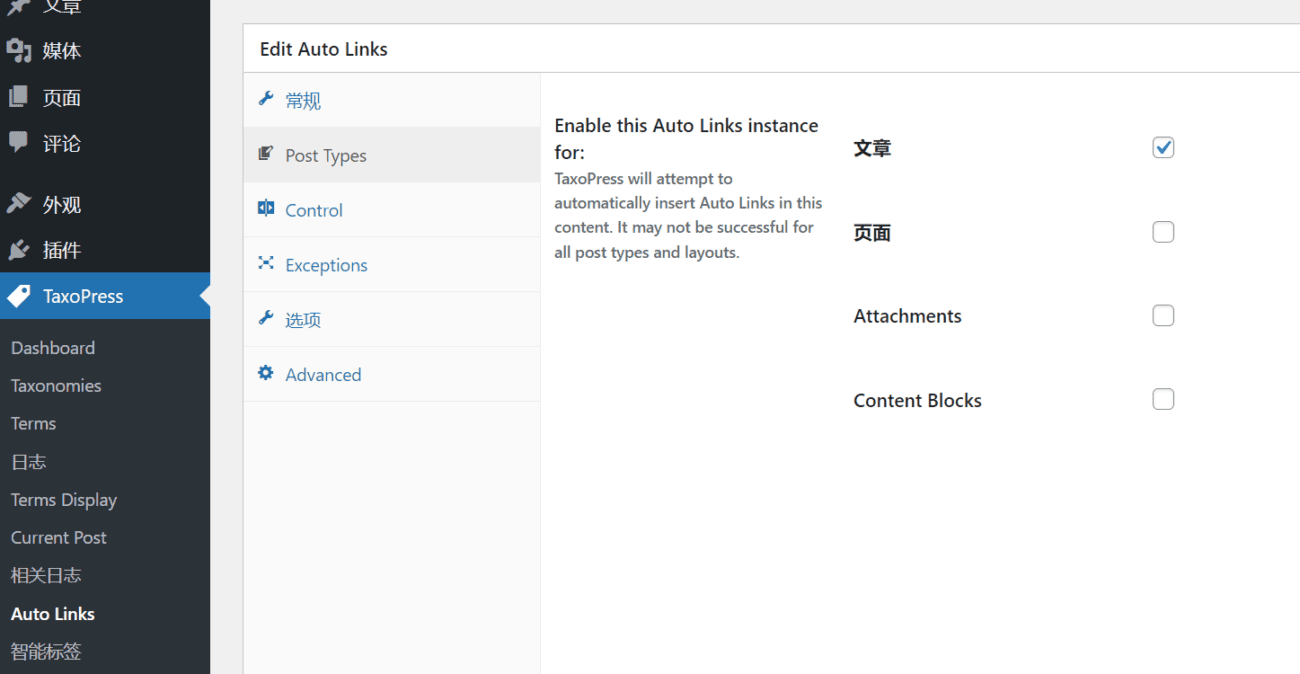Enable the Content Blocks checkbox

[x=1163, y=400]
